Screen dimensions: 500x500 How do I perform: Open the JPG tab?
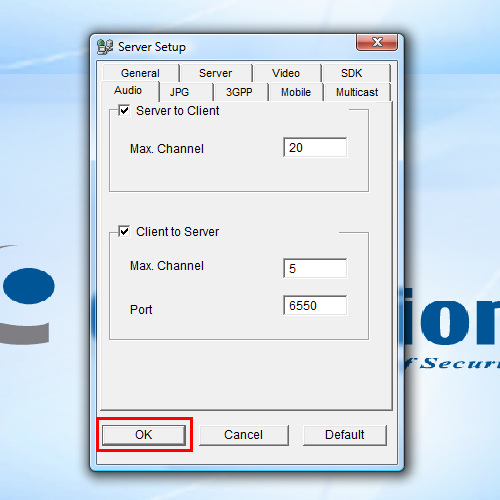point(180,92)
